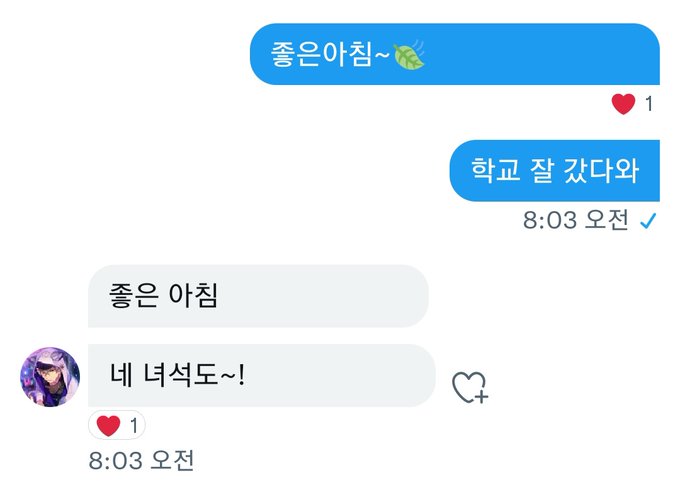
Task: Click reaction count "1" next to top heart
Action: coord(649,104)
